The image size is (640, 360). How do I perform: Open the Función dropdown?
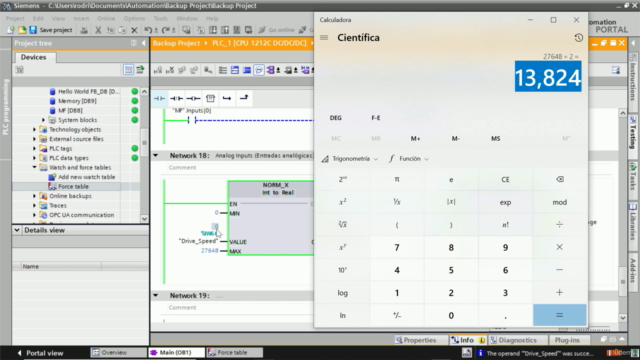pos(409,159)
